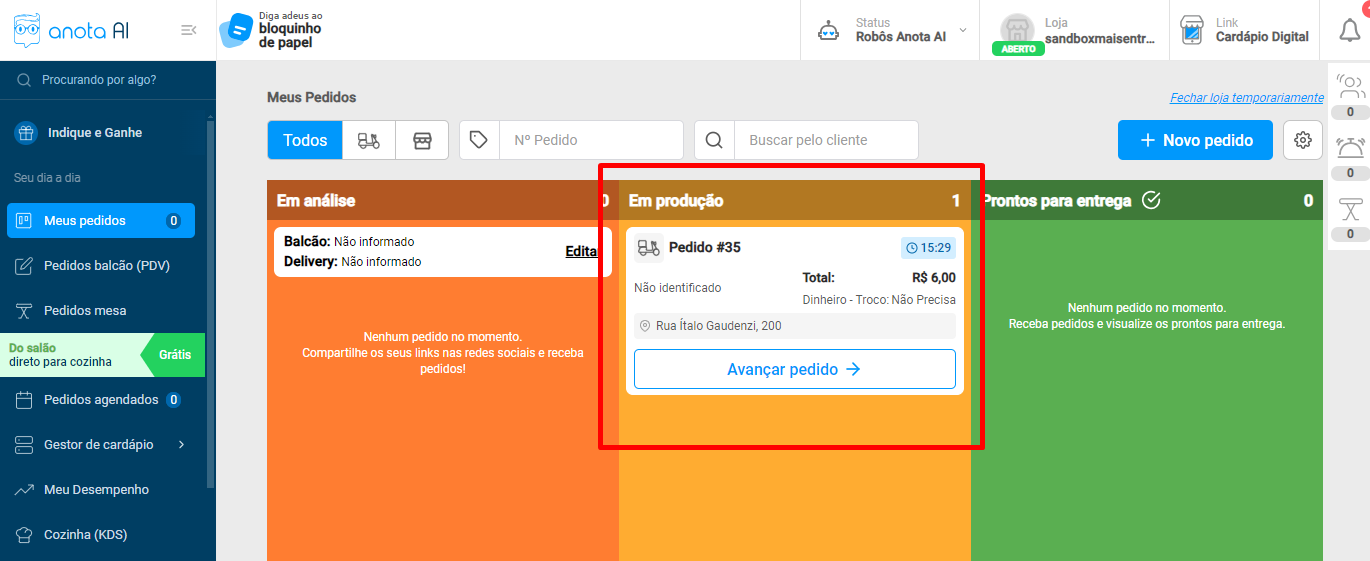The image size is (1370, 561).
Task: Click the Grátis salão banner
Action: (x=102, y=355)
